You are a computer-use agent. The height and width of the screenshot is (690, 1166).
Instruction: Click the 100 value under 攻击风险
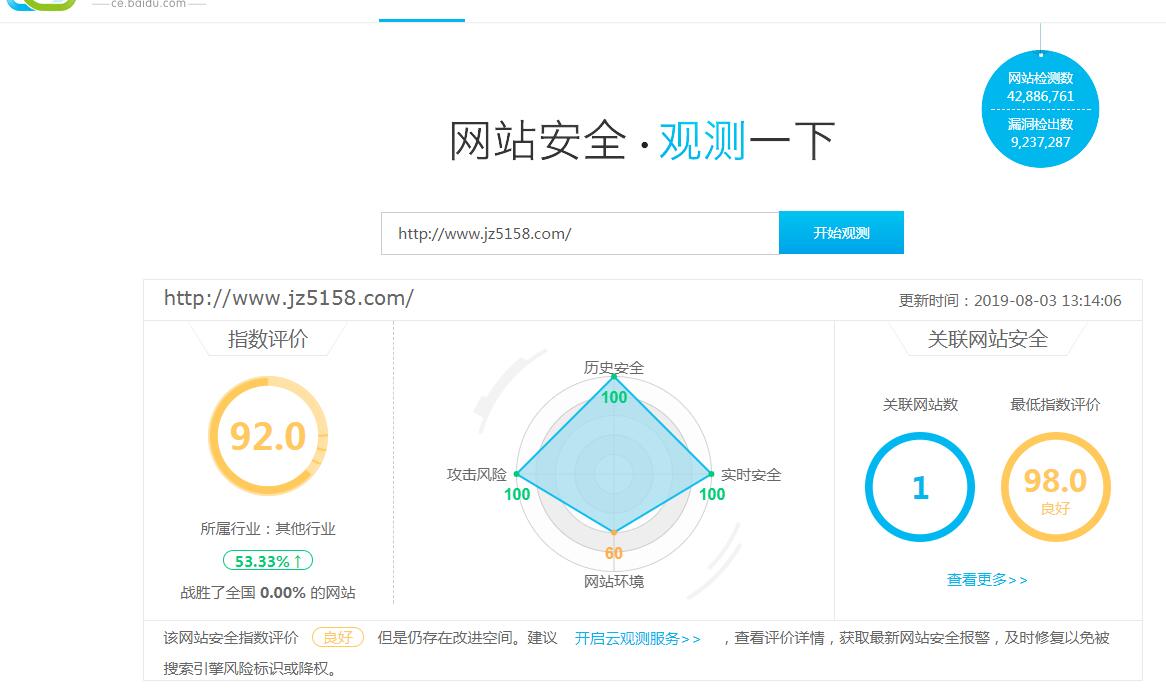coord(517,494)
